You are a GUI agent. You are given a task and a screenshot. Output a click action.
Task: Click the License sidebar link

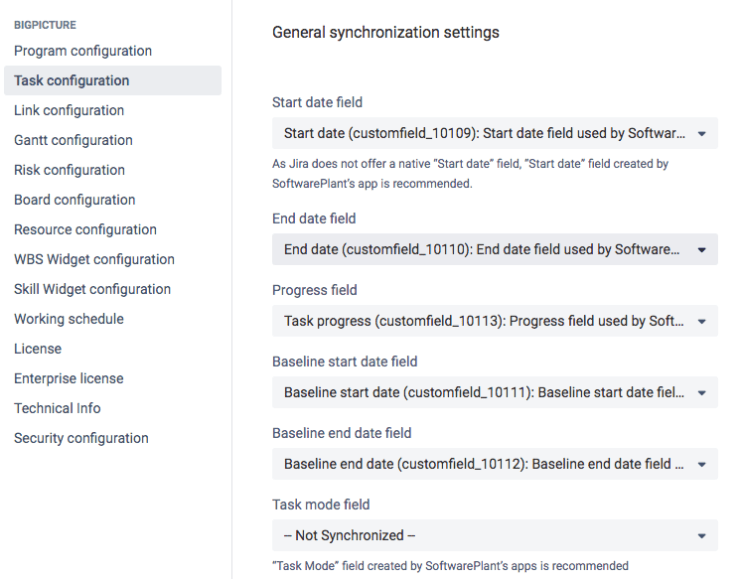point(38,349)
